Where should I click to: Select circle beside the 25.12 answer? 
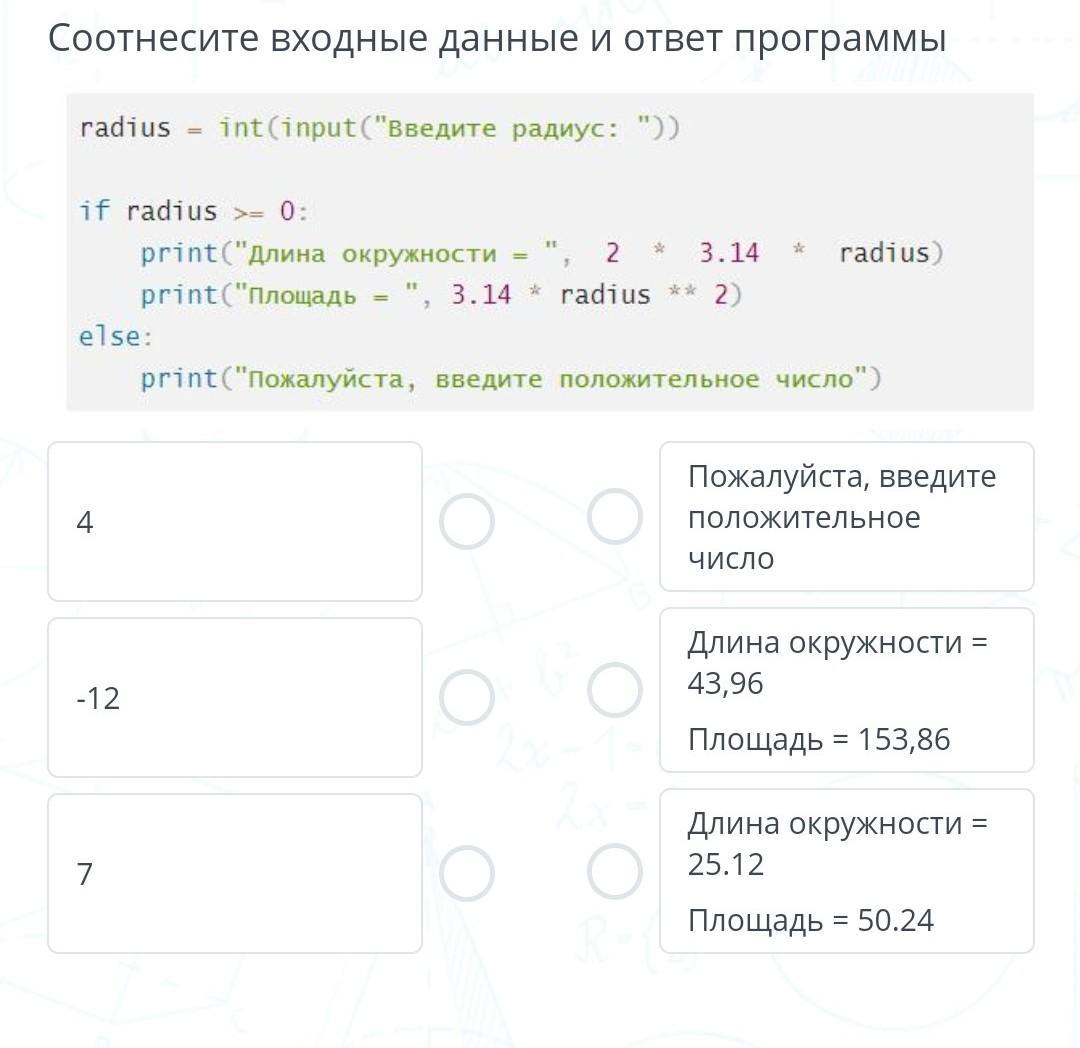[x=614, y=871]
